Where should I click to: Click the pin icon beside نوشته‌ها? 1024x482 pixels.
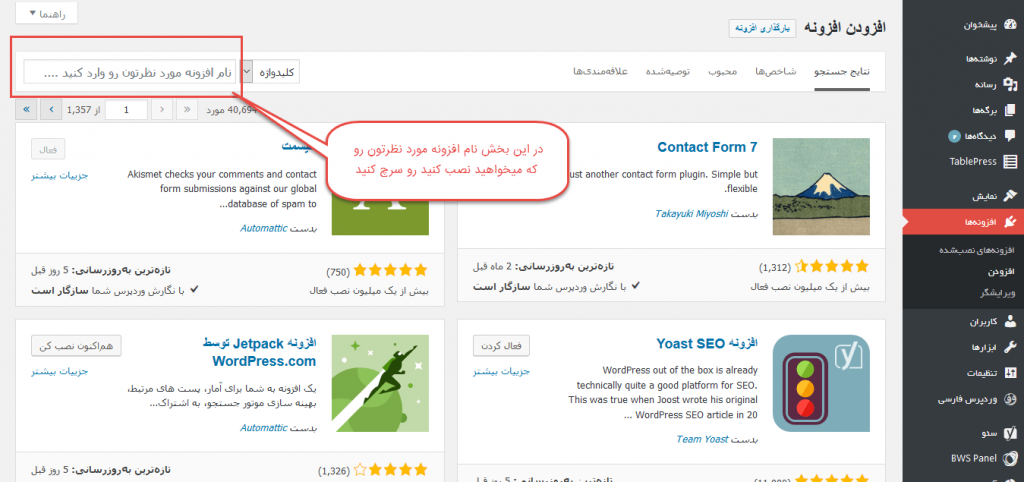click(1010, 59)
